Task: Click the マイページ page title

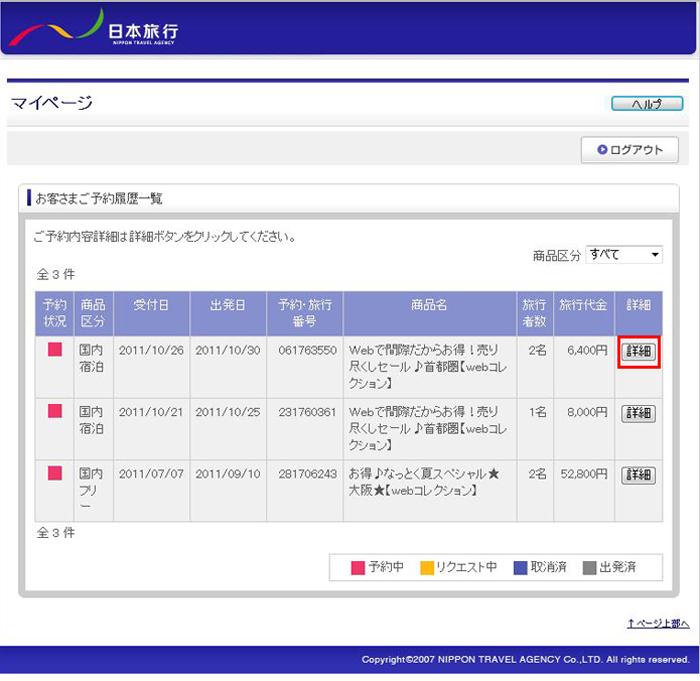Action: click(x=52, y=103)
